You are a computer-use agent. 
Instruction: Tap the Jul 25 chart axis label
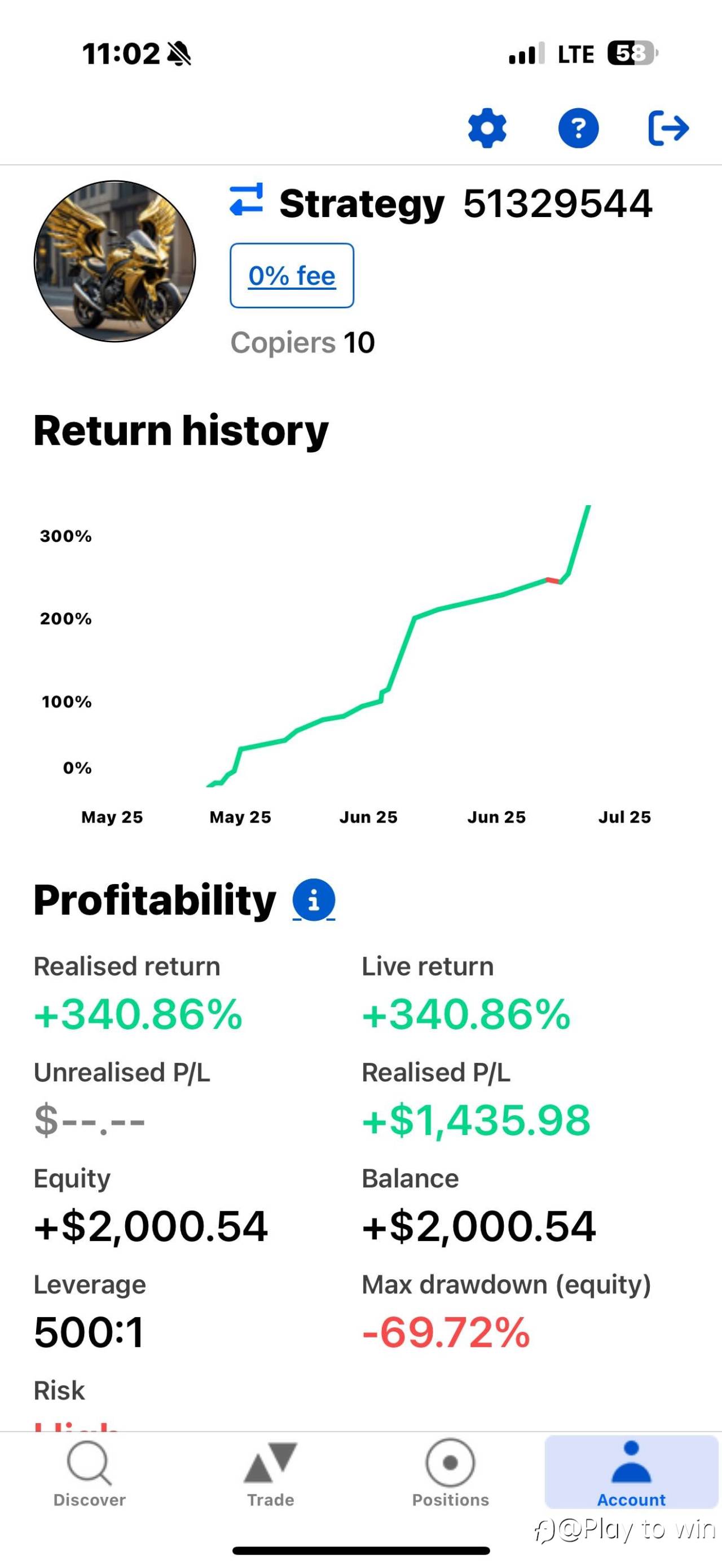[x=624, y=817]
